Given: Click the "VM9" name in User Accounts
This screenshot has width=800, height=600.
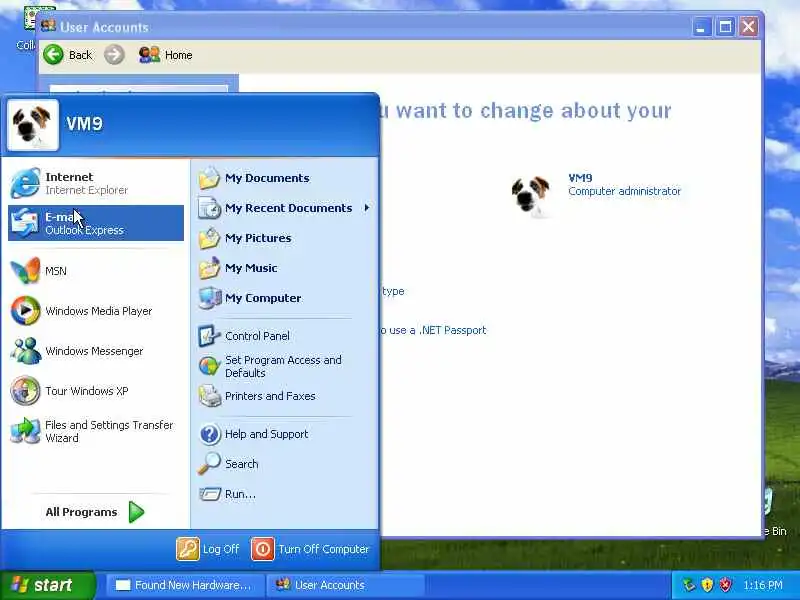Looking at the screenshot, I should (580, 178).
